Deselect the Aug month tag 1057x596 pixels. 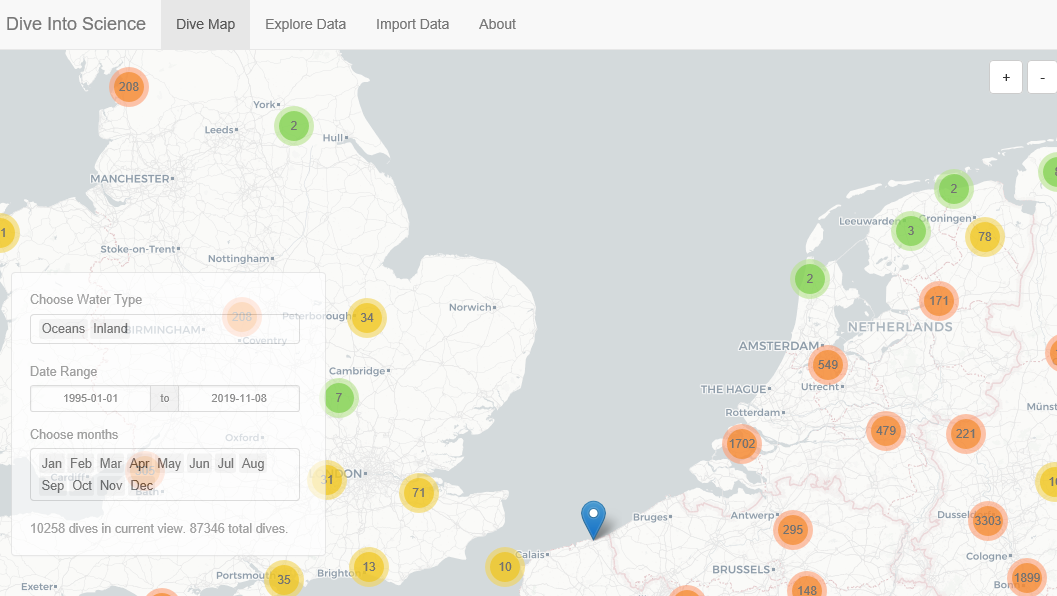[253, 464]
